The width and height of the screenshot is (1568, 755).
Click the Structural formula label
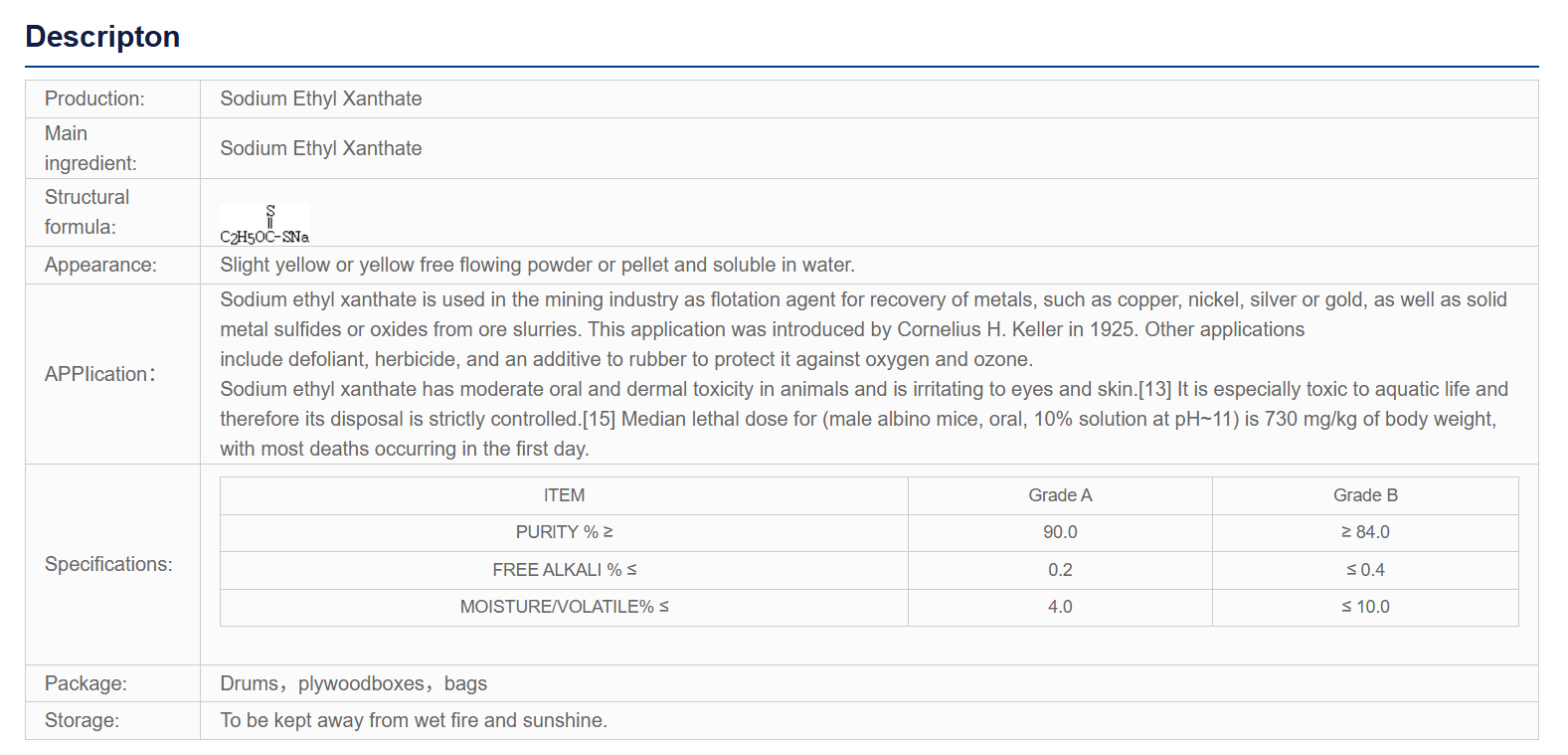click(87, 212)
